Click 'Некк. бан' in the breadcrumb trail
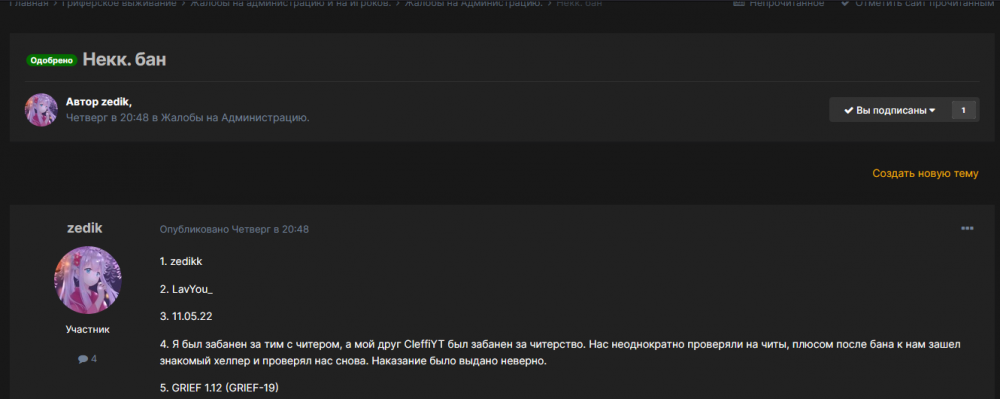1000x399 pixels. [x=579, y=3]
